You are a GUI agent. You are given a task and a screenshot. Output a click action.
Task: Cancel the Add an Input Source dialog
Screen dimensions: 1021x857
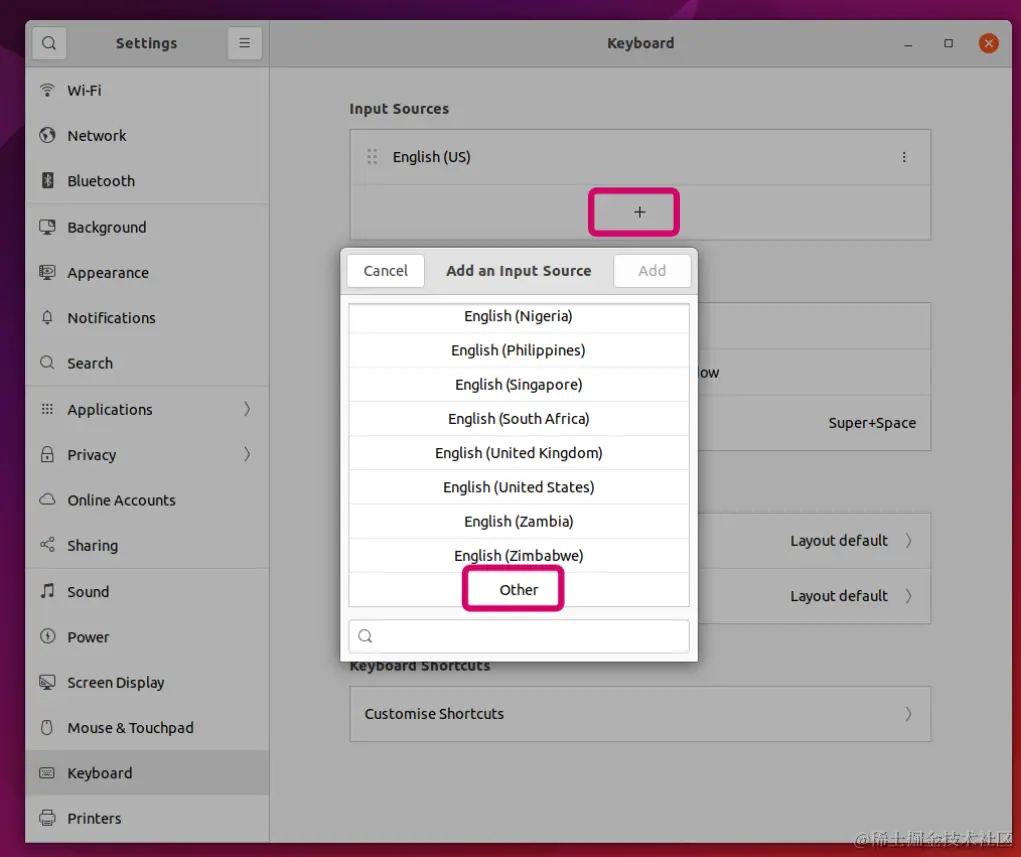385,270
